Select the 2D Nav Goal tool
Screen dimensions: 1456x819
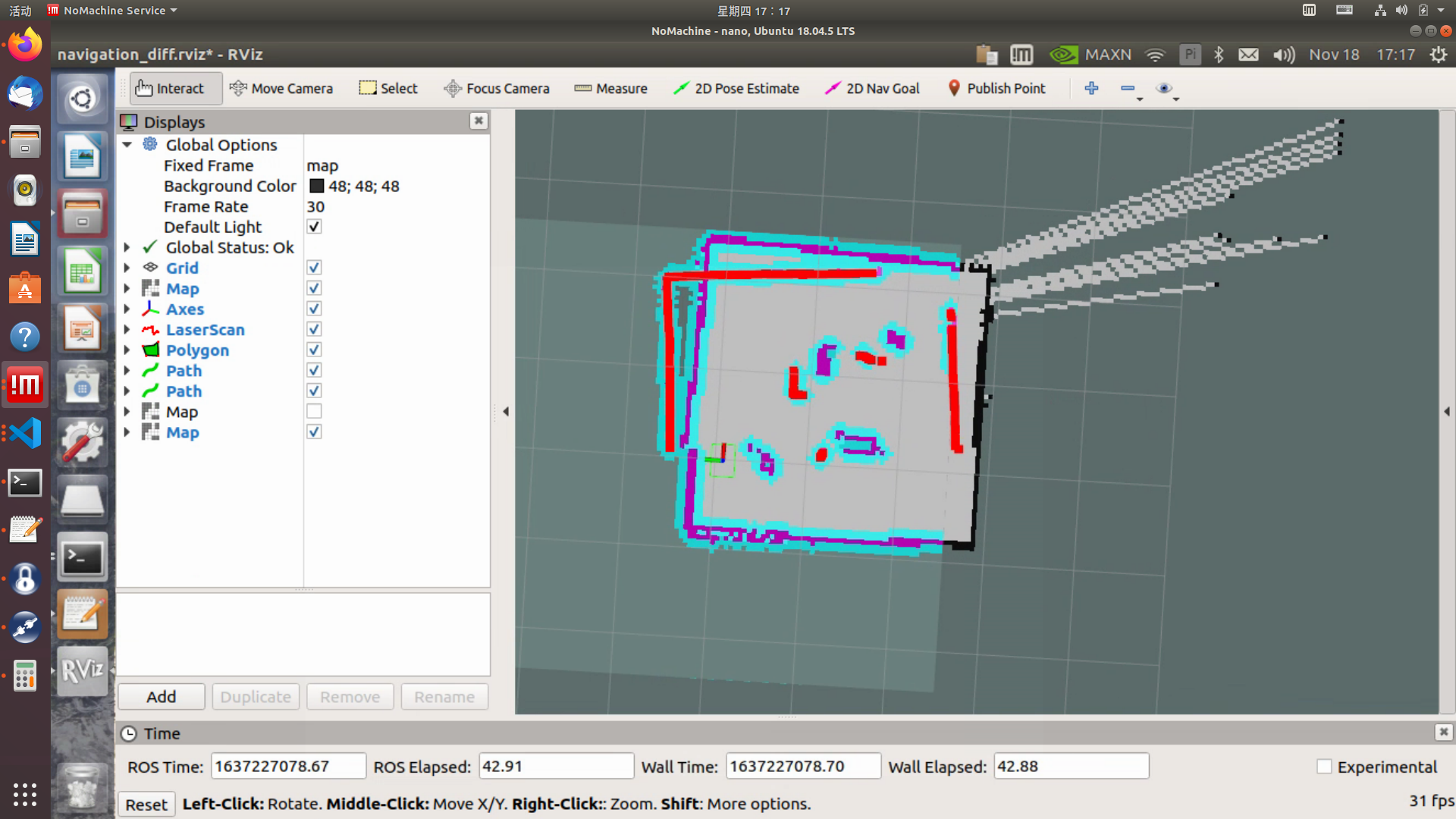(872, 89)
